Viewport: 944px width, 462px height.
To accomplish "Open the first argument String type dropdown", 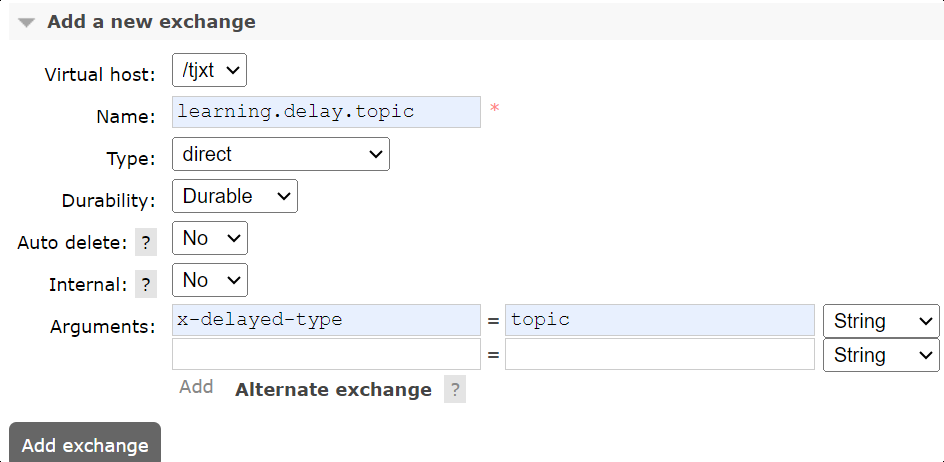I will point(880,321).
